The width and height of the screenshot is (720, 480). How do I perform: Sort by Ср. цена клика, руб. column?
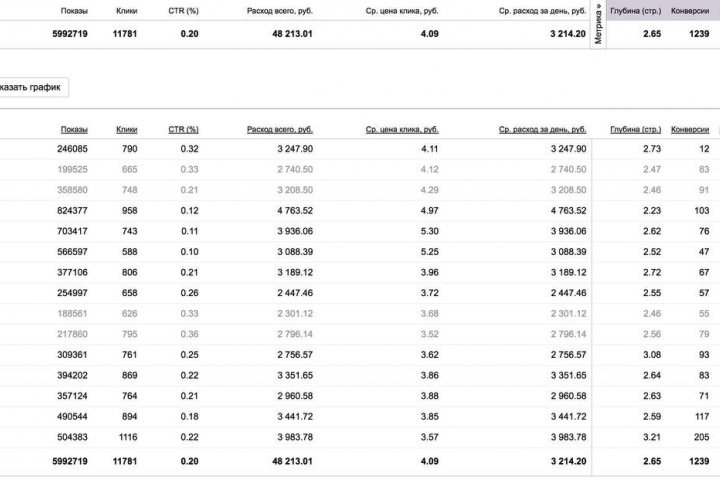[402, 130]
